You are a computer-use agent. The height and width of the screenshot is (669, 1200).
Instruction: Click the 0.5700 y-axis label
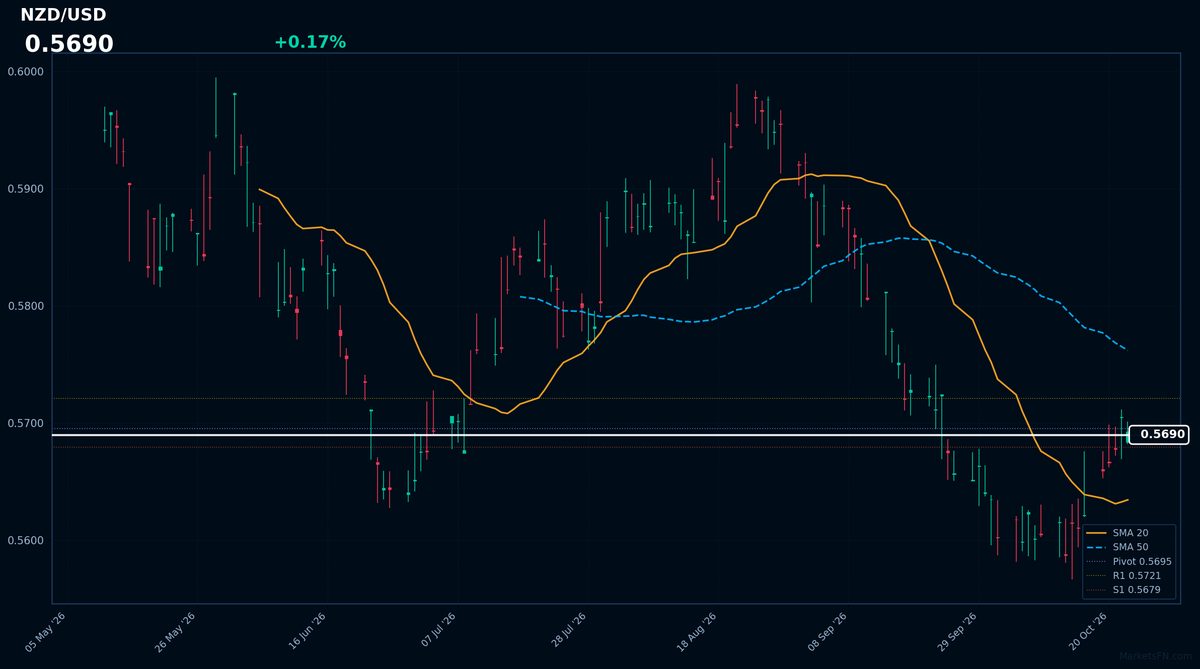tap(25, 424)
